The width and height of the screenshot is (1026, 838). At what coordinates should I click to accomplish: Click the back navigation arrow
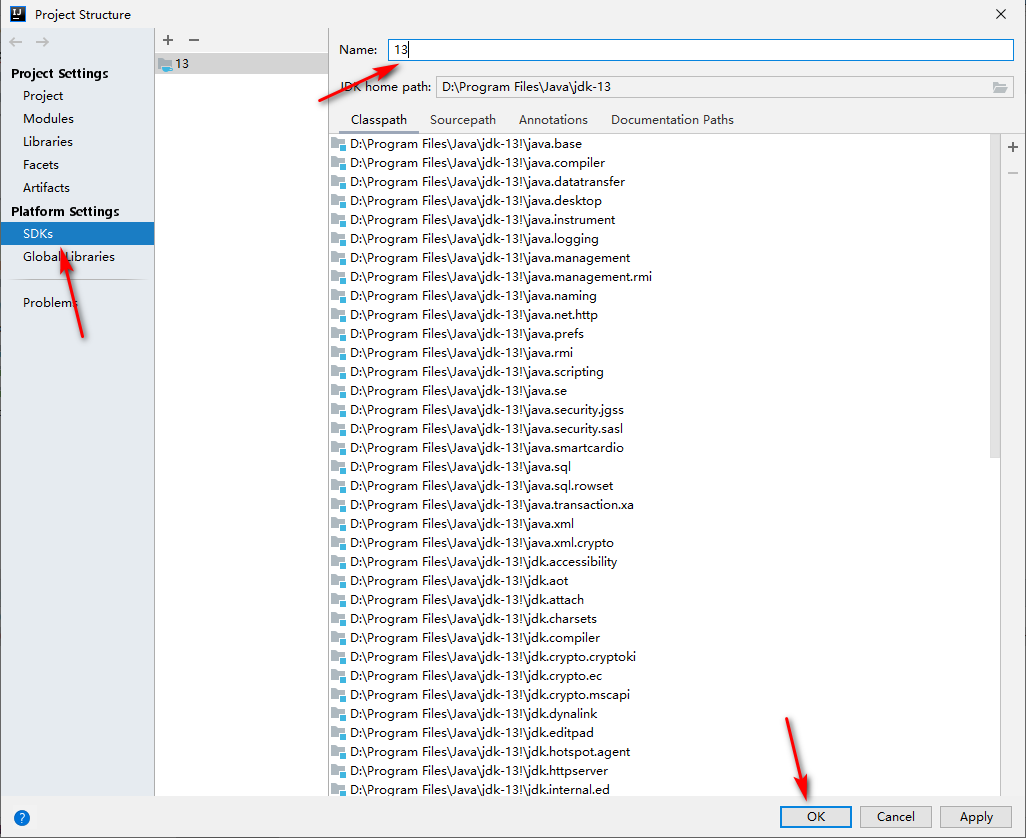pyautogui.click(x=15, y=41)
